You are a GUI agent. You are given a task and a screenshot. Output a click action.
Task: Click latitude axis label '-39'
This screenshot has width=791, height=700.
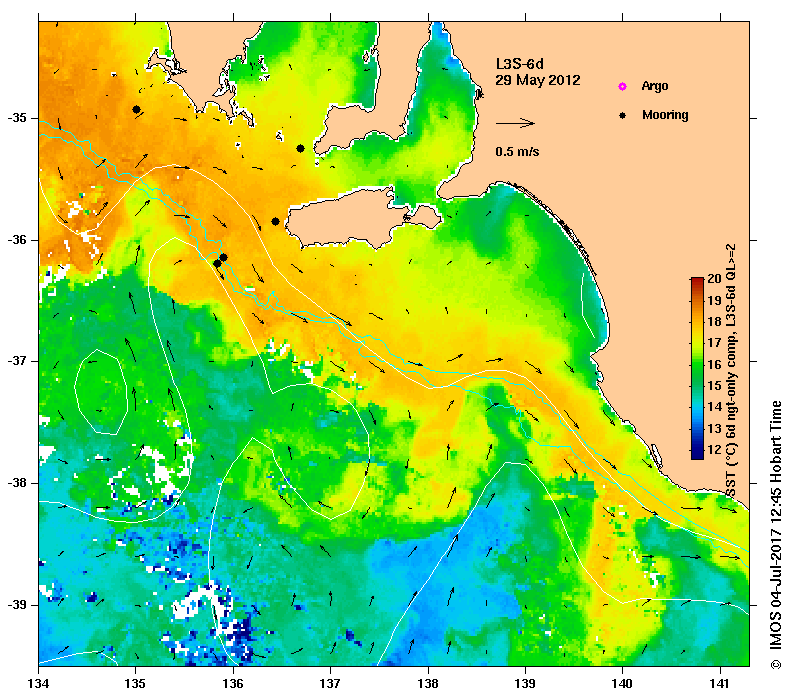(x=17, y=605)
